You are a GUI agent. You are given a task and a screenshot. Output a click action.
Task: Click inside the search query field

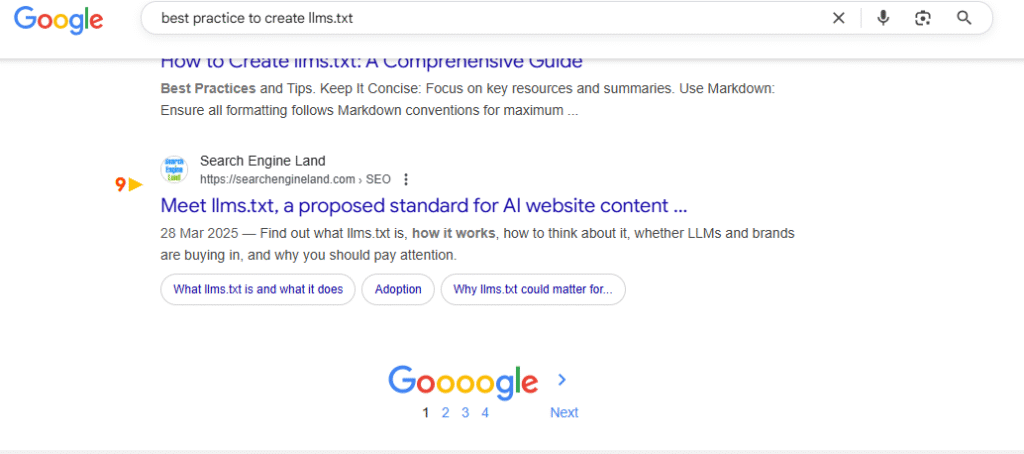pos(480,18)
